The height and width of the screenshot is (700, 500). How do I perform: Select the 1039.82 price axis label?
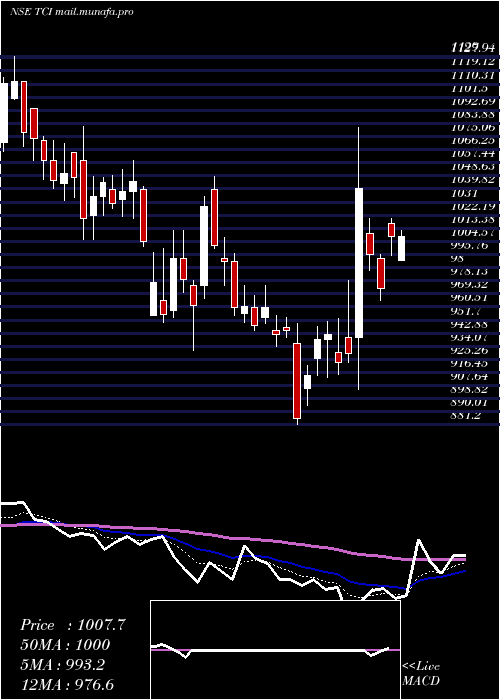(475, 179)
